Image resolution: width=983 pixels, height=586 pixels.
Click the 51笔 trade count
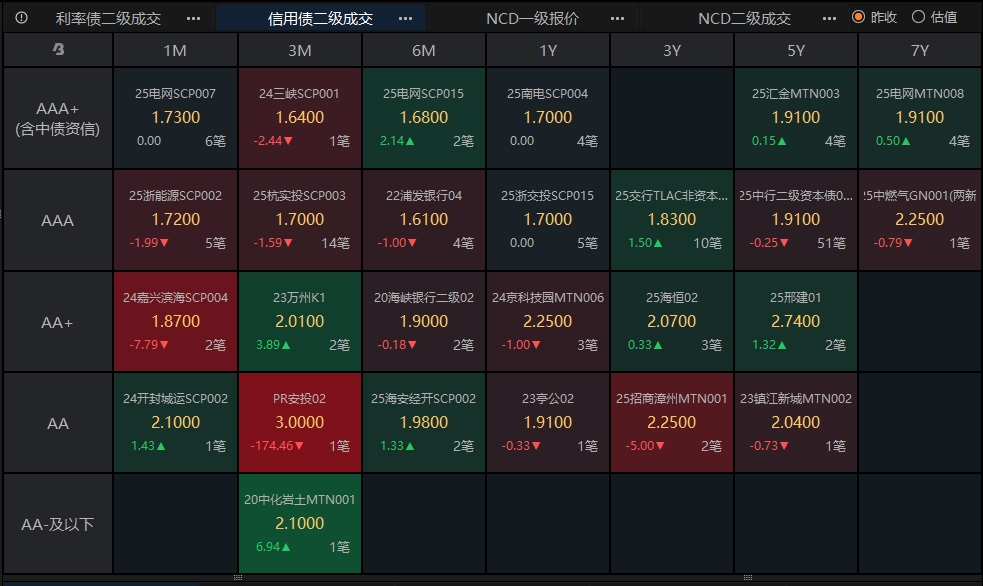click(831, 243)
